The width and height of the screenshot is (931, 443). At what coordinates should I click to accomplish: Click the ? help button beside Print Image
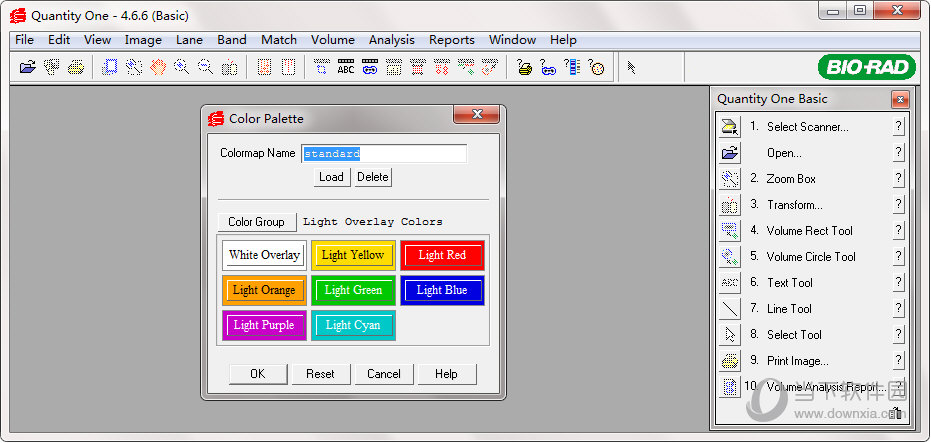coord(898,360)
